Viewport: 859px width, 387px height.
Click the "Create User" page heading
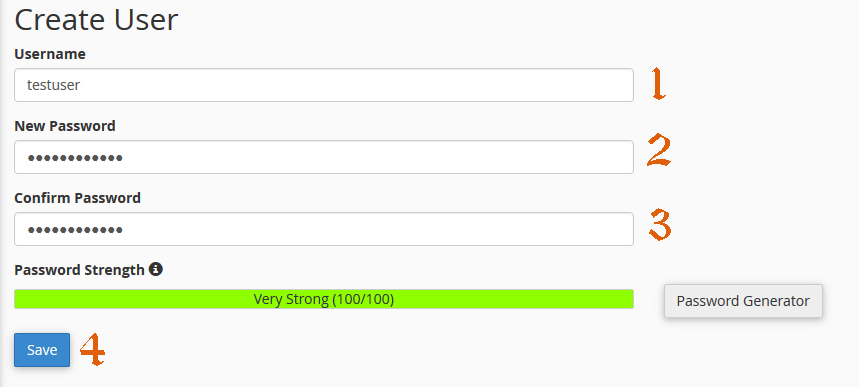(96, 20)
